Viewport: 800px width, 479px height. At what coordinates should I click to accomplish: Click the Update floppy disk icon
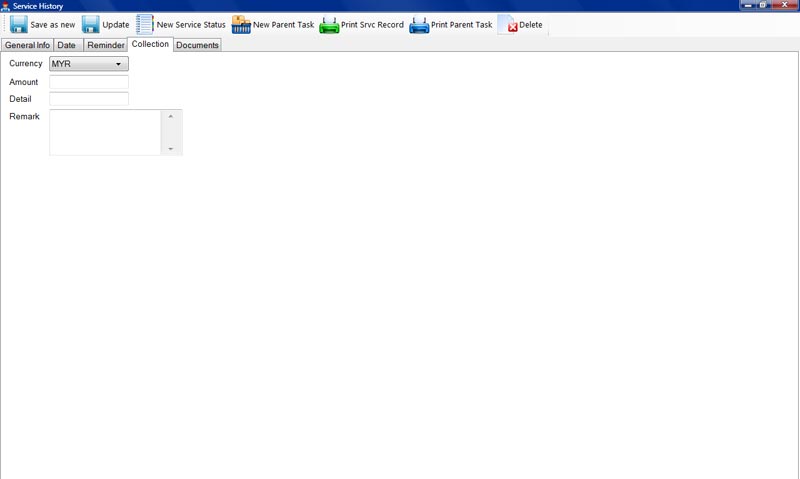point(91,24)
